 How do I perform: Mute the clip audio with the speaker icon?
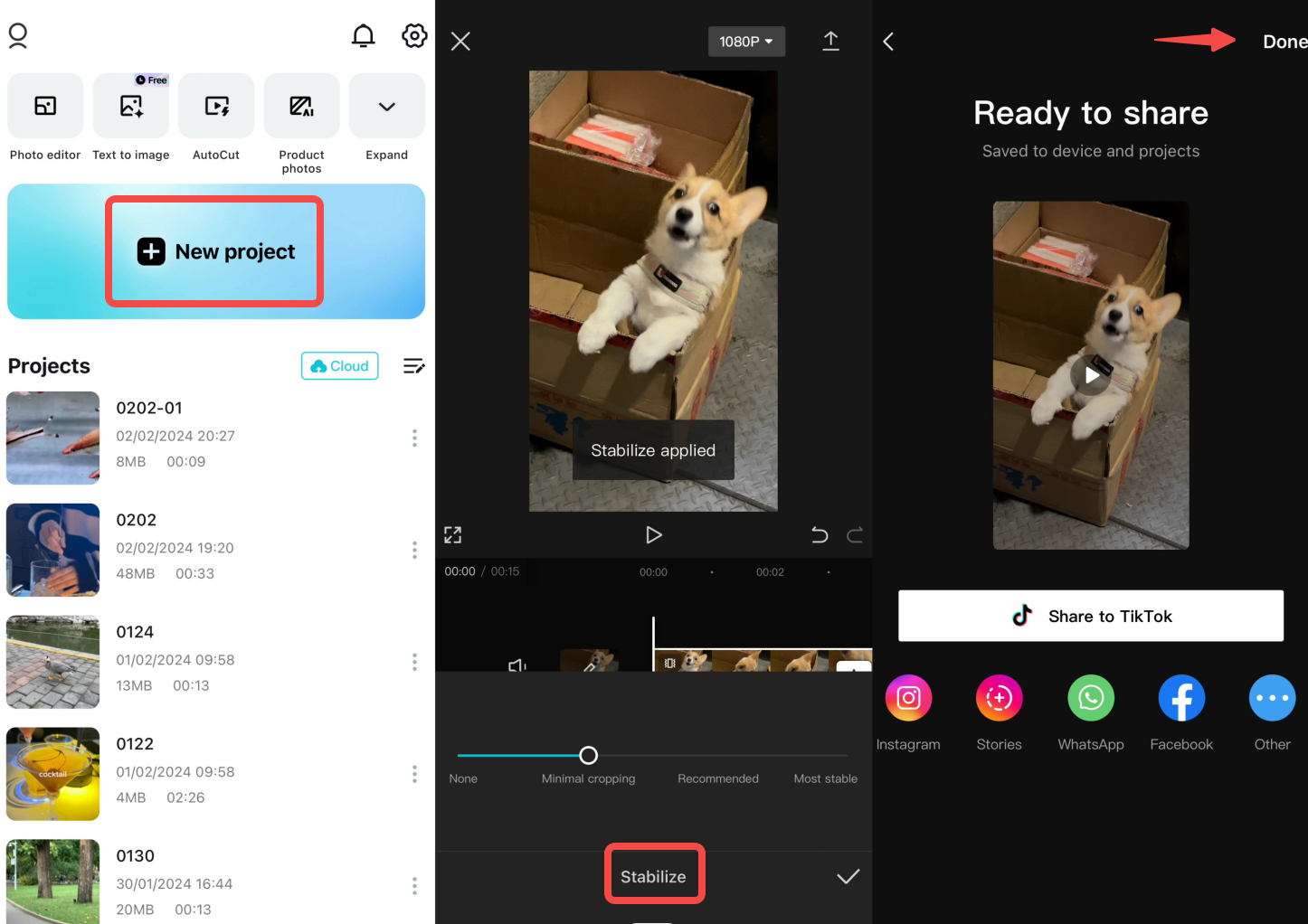[517, 666]
